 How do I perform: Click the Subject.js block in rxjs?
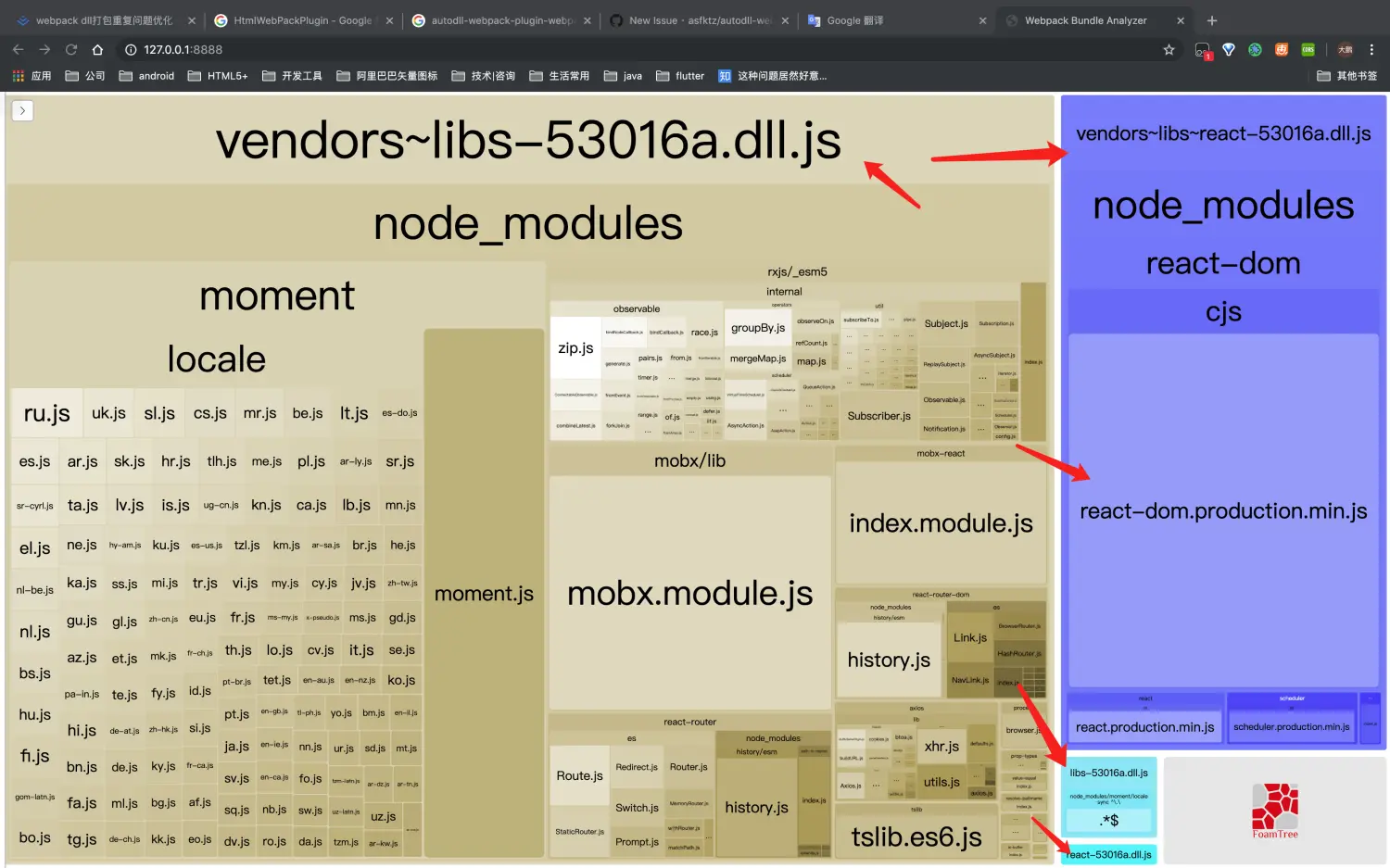point(946,324)
